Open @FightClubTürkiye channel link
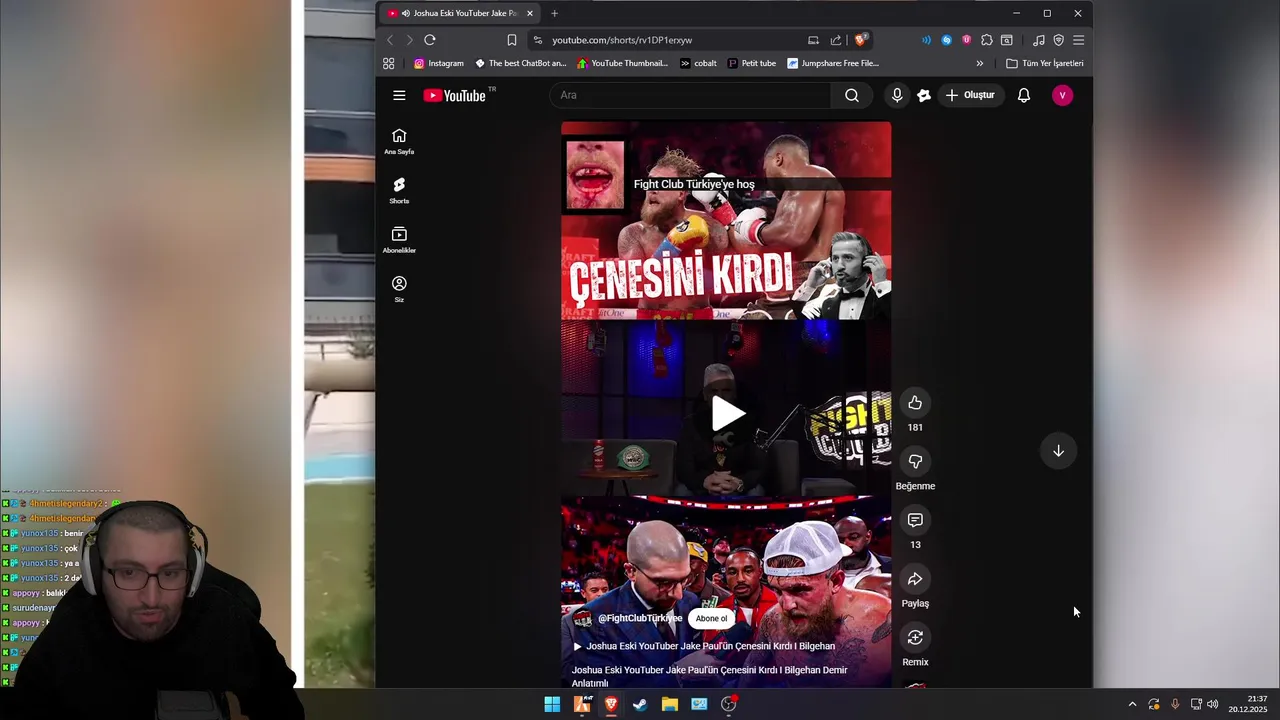 640,618
